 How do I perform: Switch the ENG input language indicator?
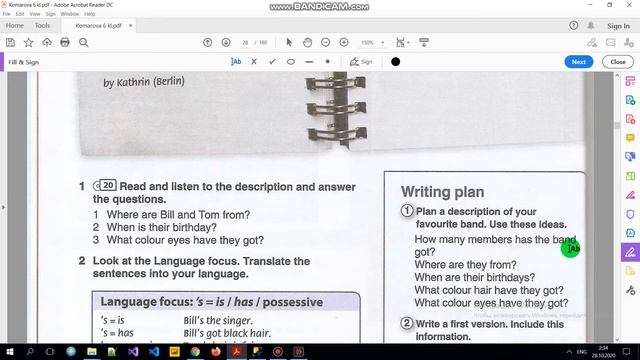click(x=582, y=351)
